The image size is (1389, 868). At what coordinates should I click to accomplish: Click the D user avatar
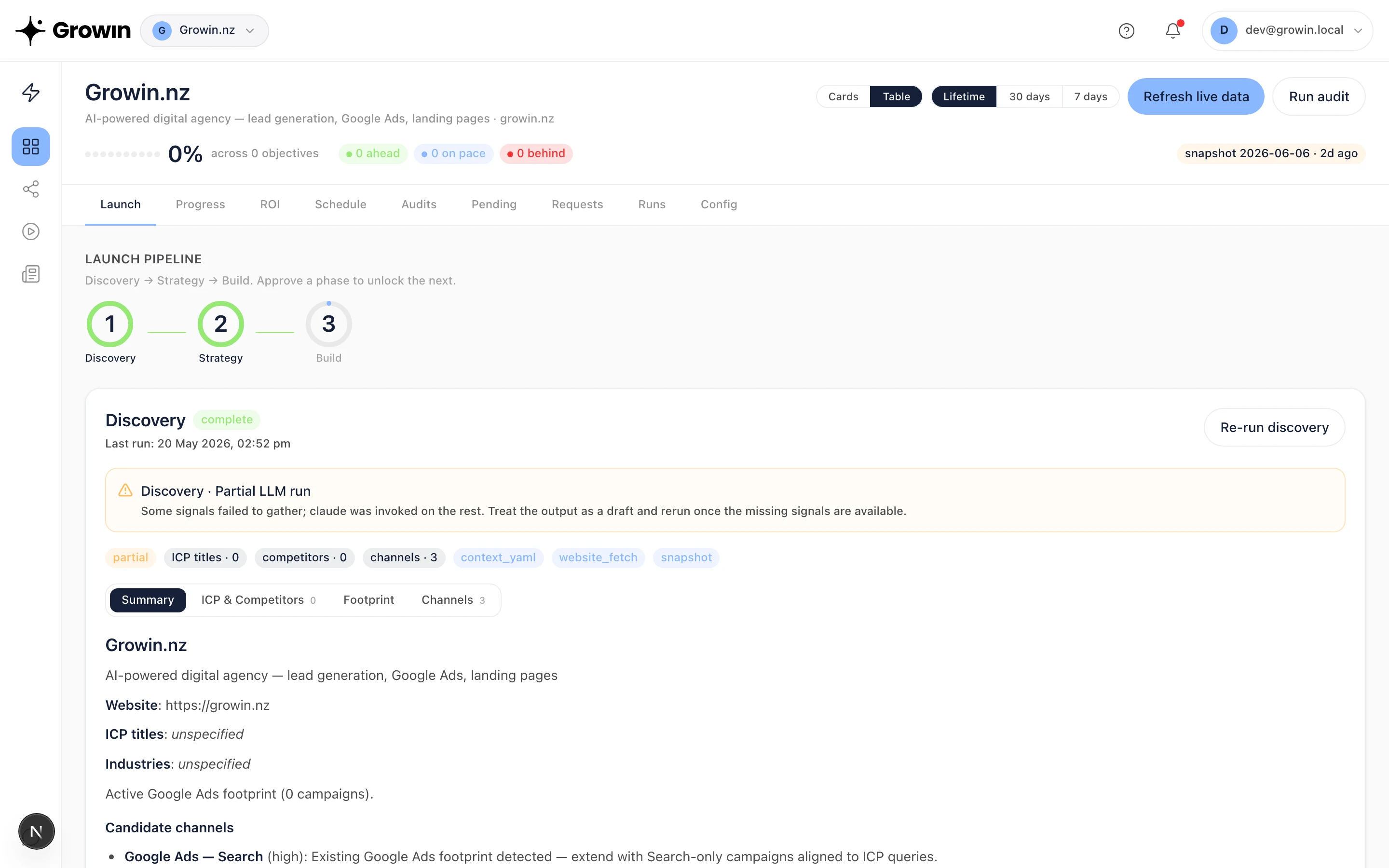click(x=1224, y=30)
